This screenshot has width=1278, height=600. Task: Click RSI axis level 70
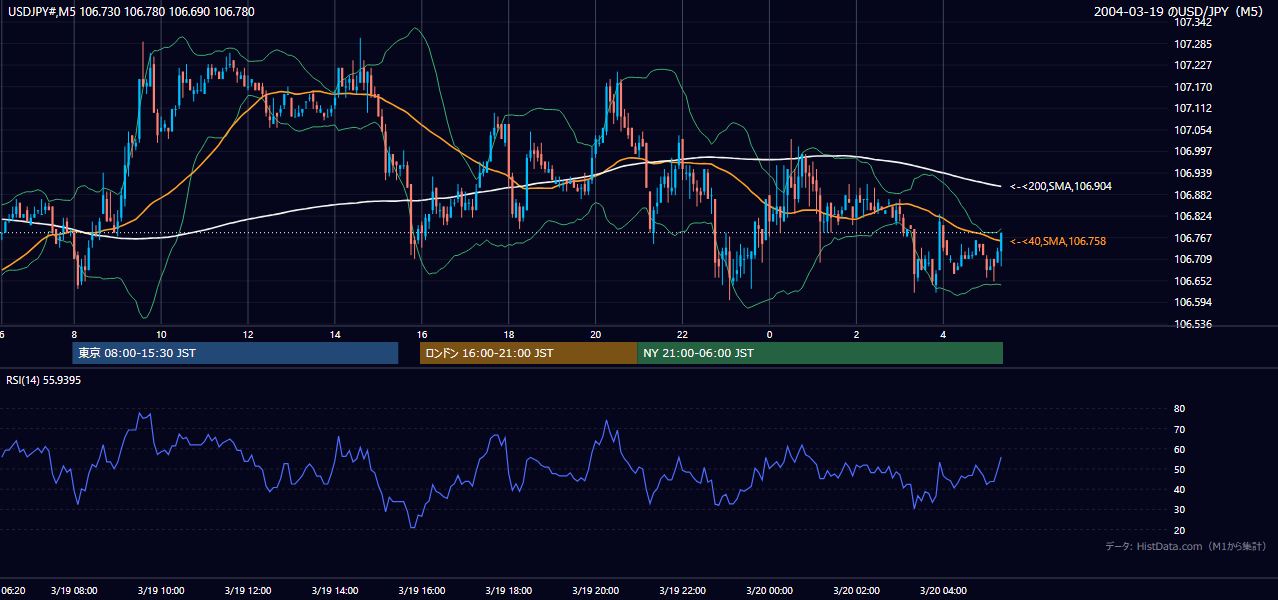[1180, 429]
